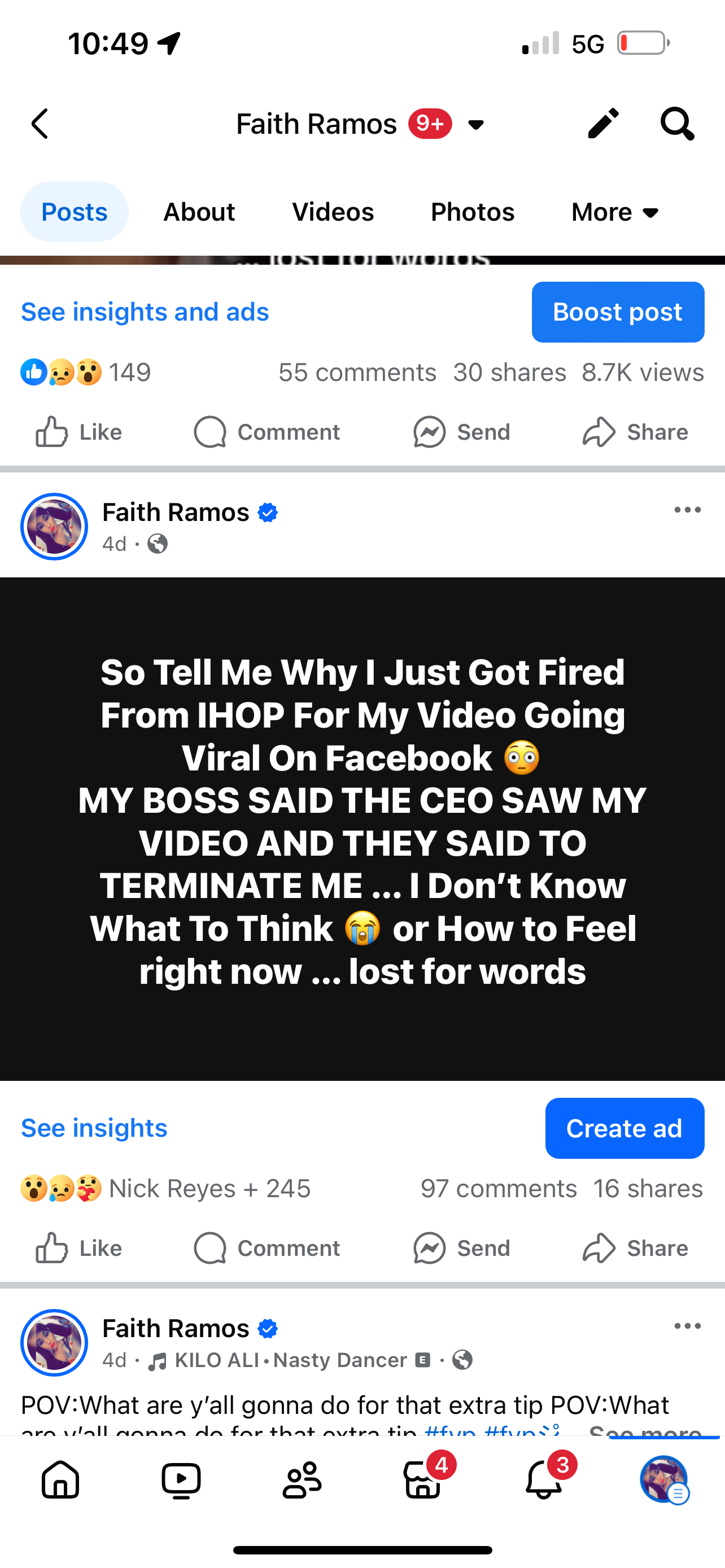Go to the Home feed icon

coord(60,1479)
